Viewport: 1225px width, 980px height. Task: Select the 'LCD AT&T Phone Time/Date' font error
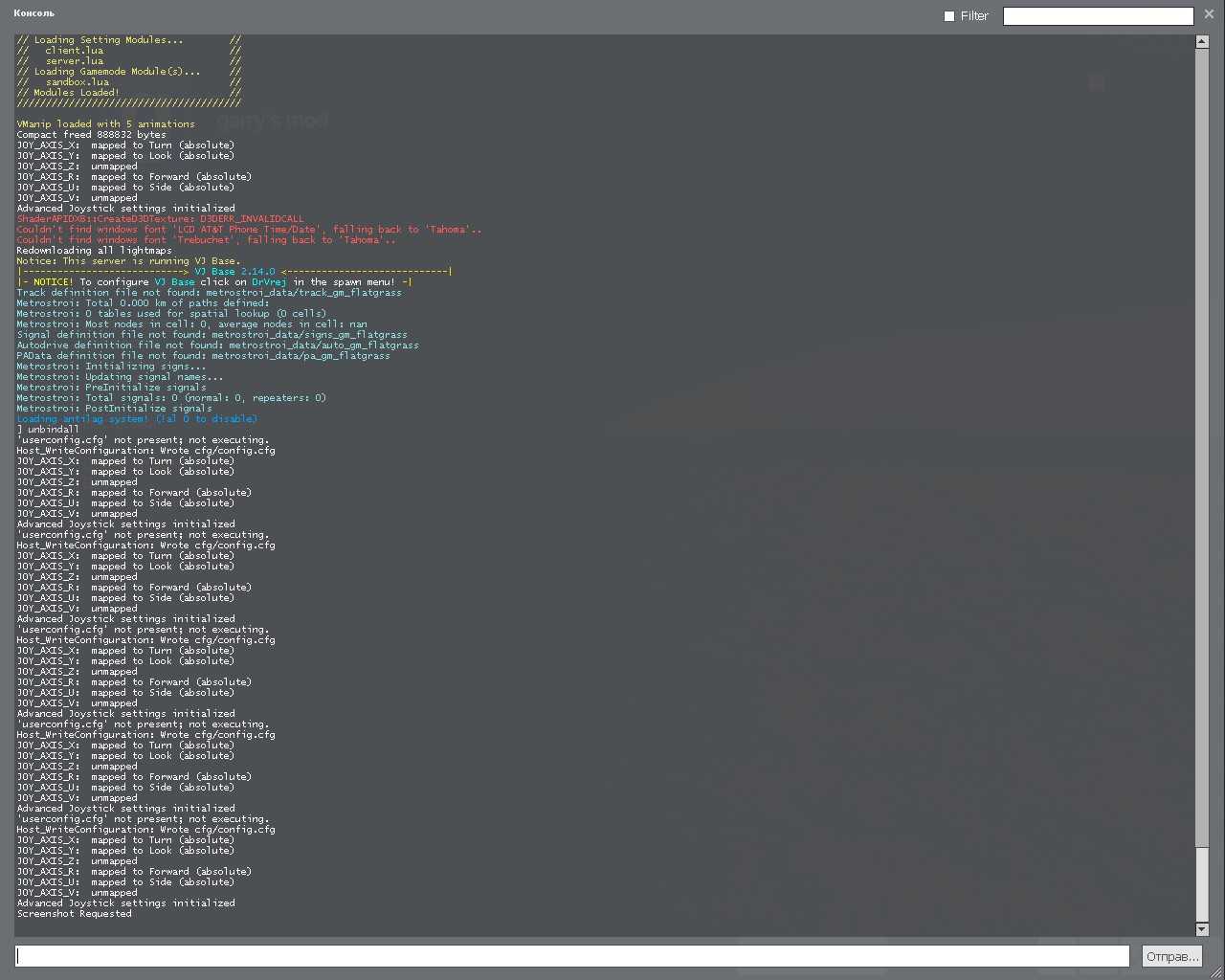(x=249, y=230)
